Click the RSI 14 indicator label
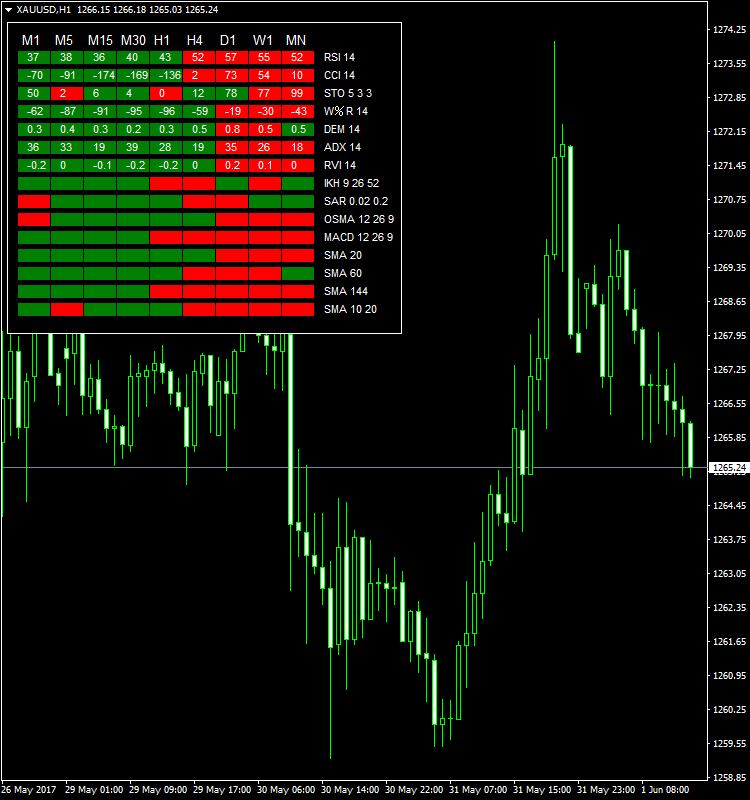 [x=339, y=57]
